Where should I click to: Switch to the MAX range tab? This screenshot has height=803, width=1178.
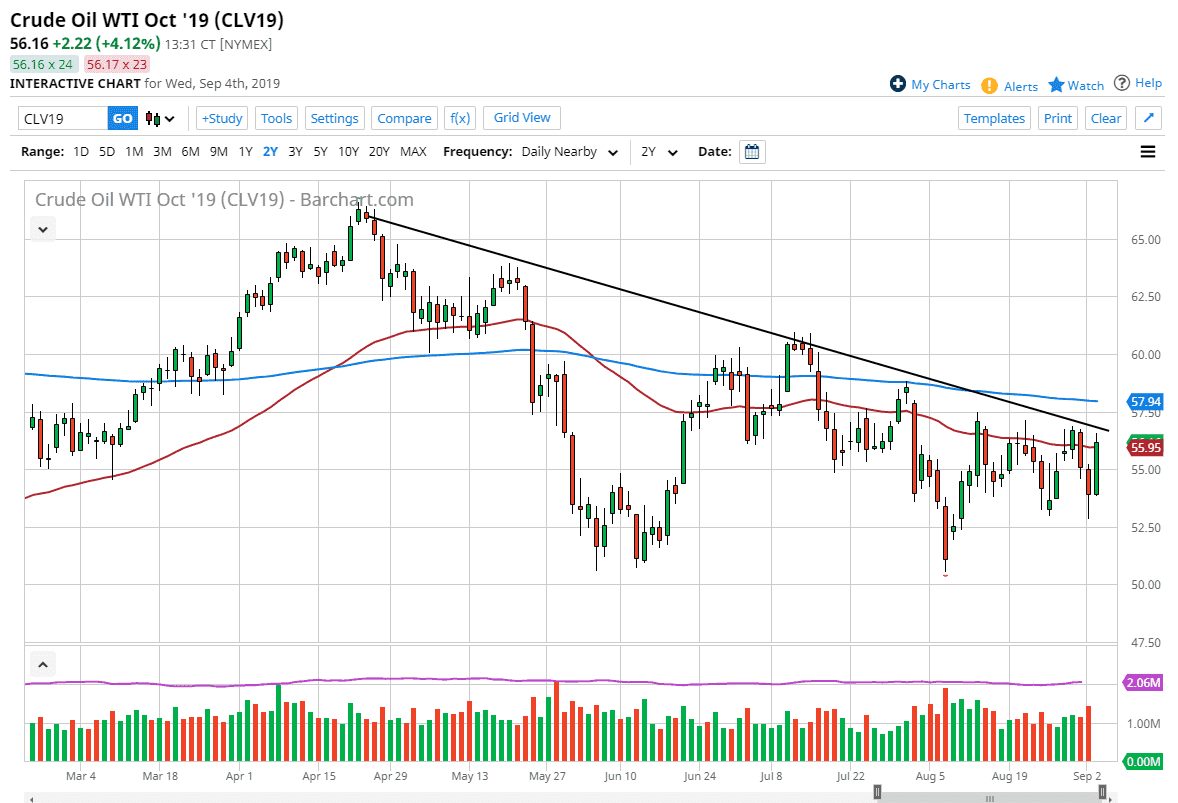point(412,152)
